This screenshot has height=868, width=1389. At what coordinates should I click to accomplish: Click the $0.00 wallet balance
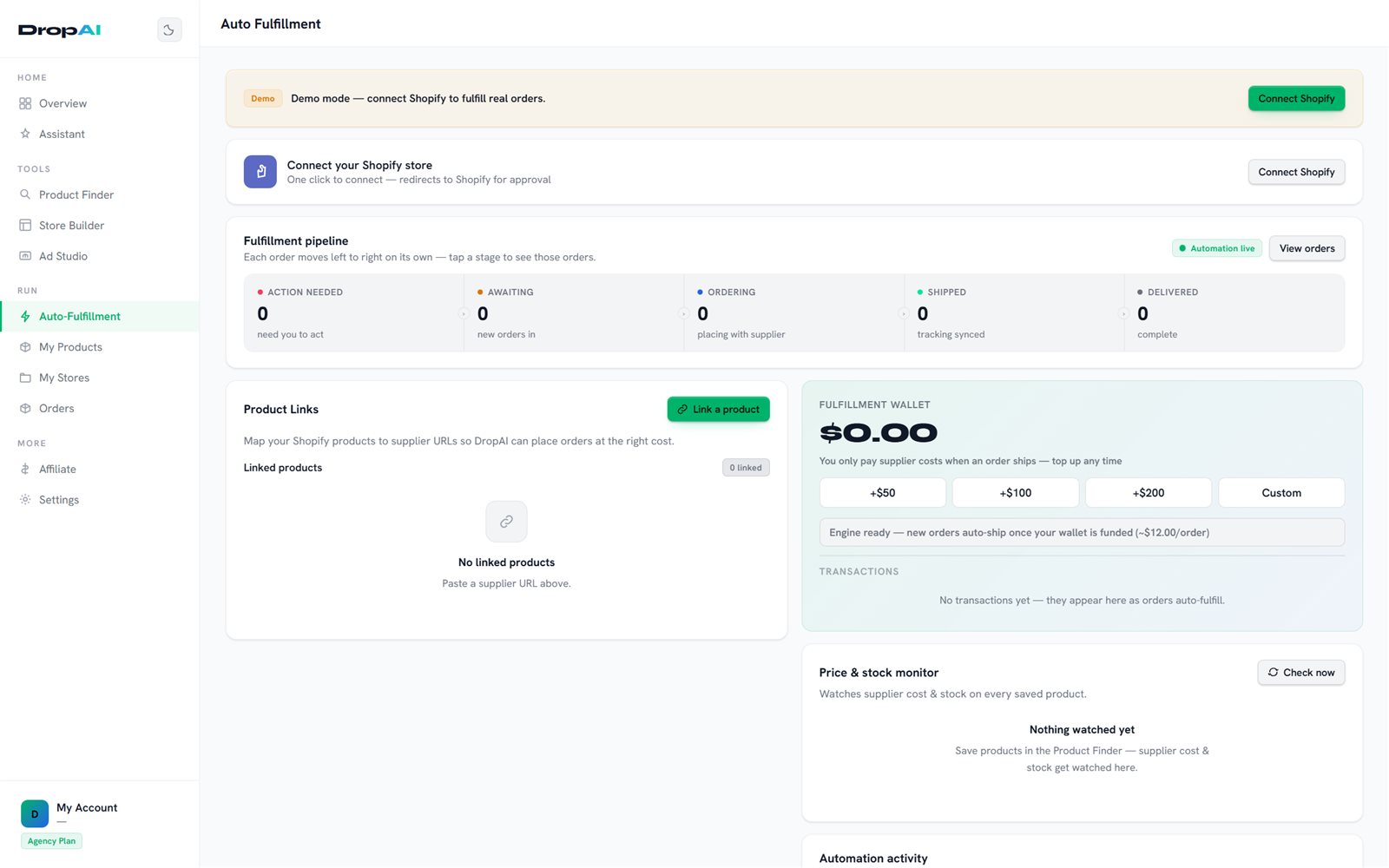point(878,432)
